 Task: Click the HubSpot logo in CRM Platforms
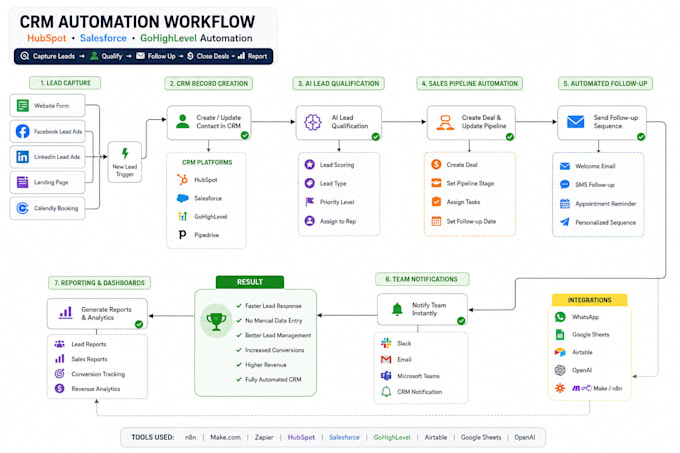click(x=183, y=179)
